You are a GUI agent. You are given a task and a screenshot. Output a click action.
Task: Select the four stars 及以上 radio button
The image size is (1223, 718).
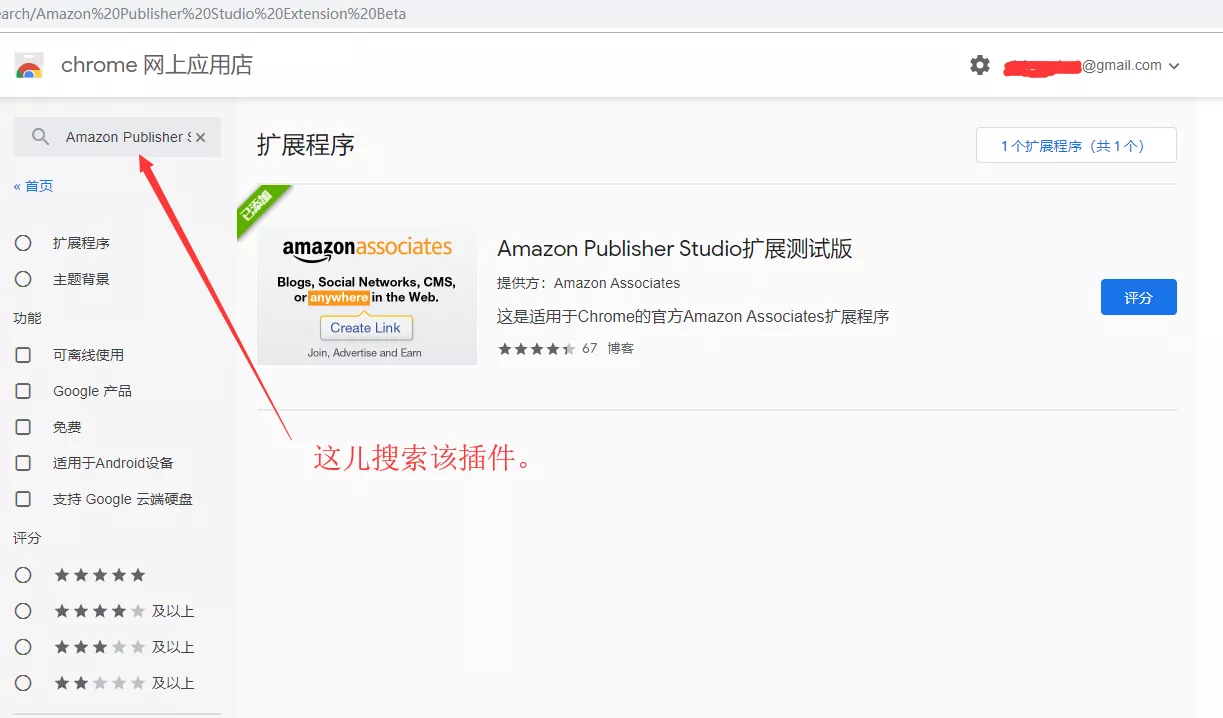[23, 611]
